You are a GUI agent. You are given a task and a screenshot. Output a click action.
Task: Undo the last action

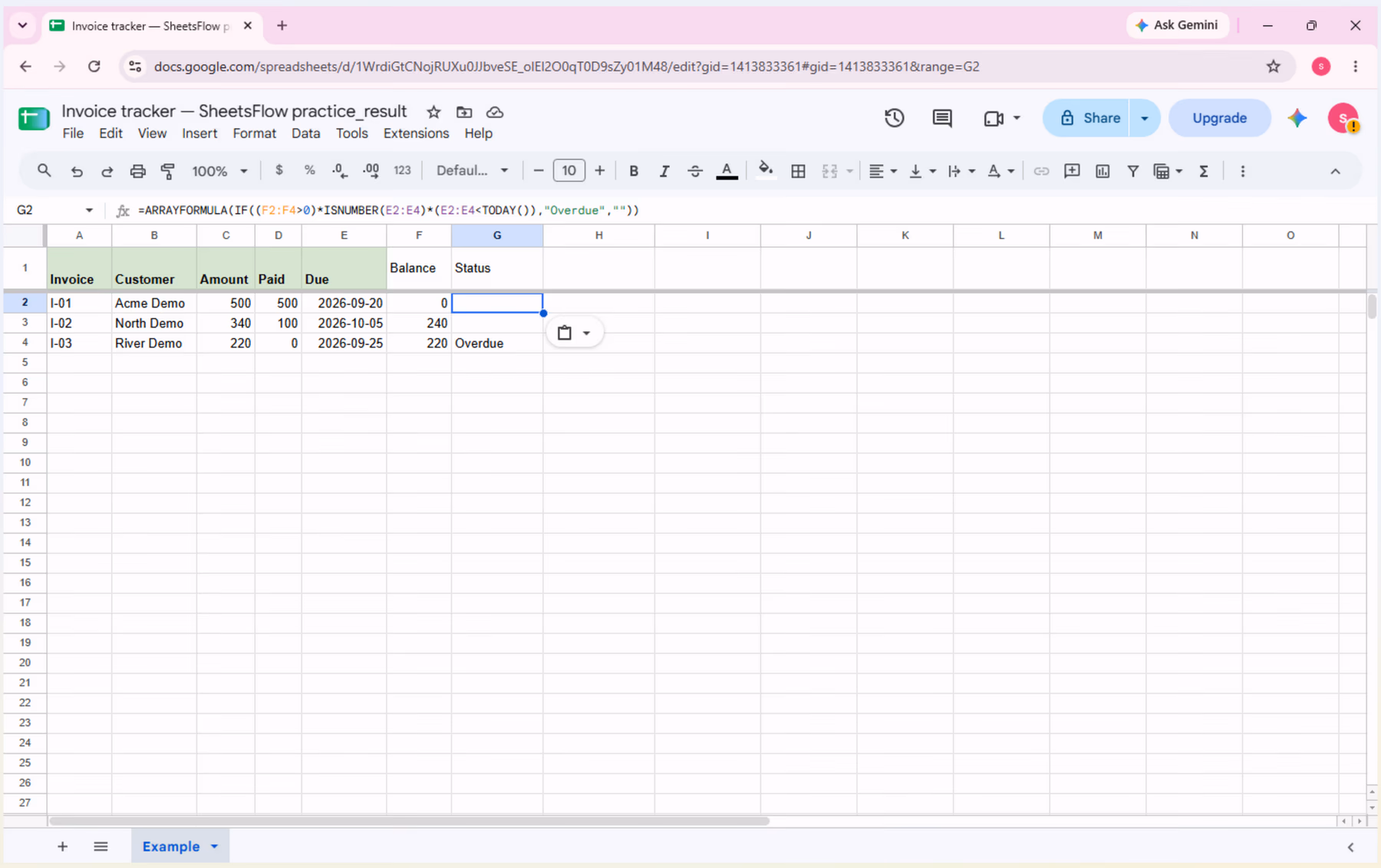[77, 171]
